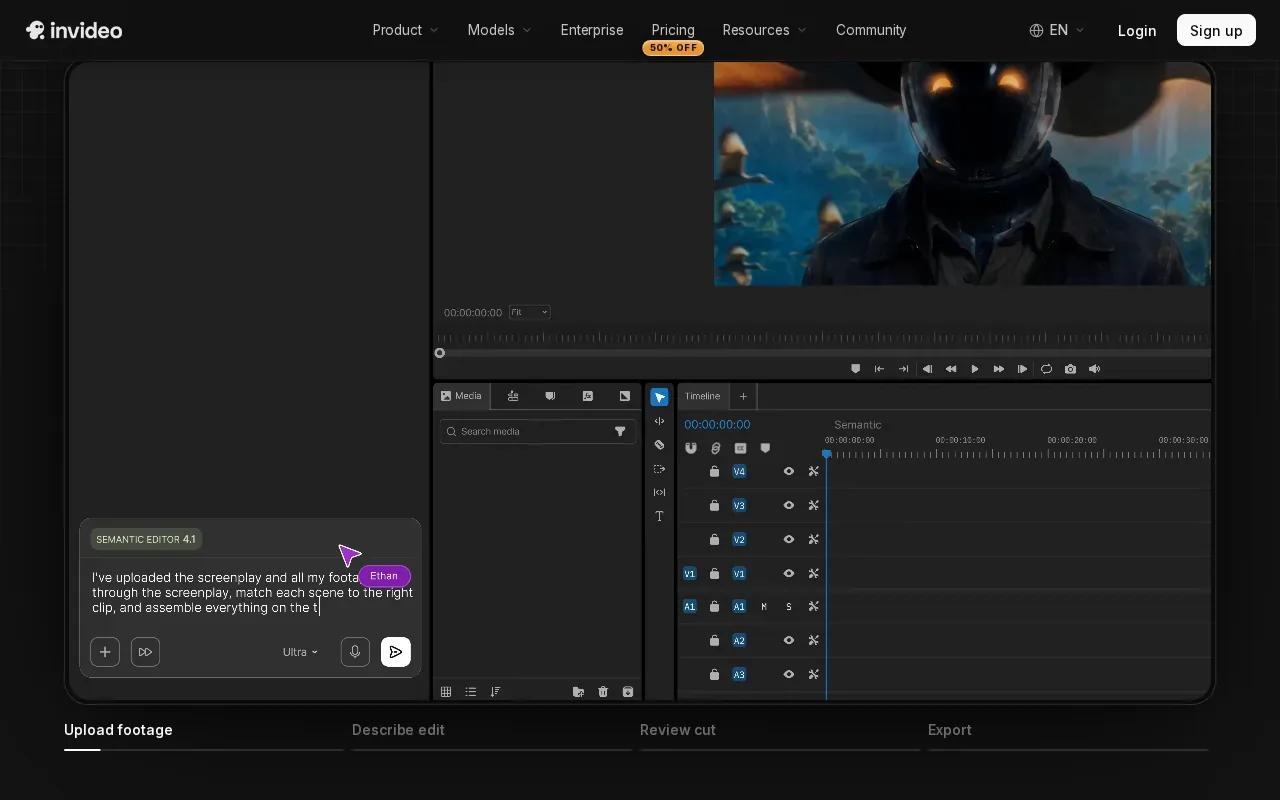Viewport: 1280px width, 800px height.
Task: Expand the Product menu in the header
Action: tap(405, 30)
